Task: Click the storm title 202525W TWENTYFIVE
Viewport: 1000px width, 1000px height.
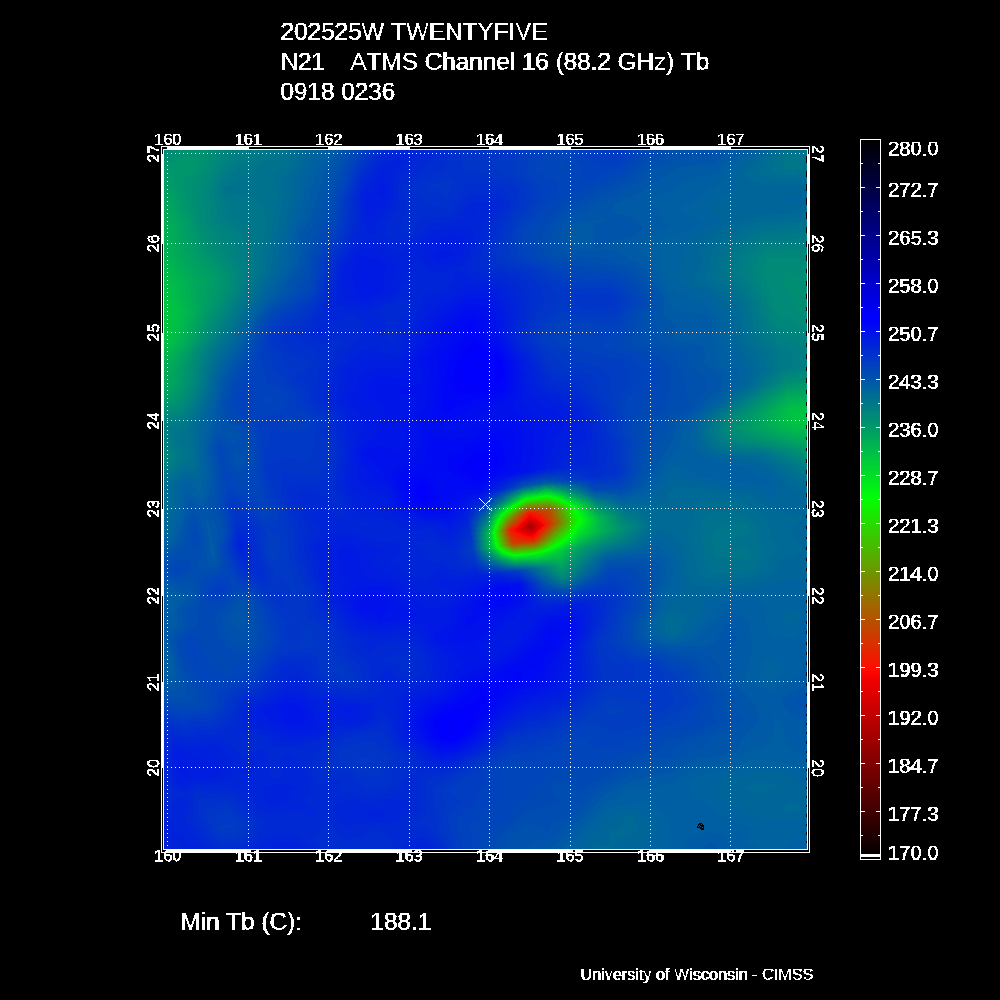Action: point(414,31)
